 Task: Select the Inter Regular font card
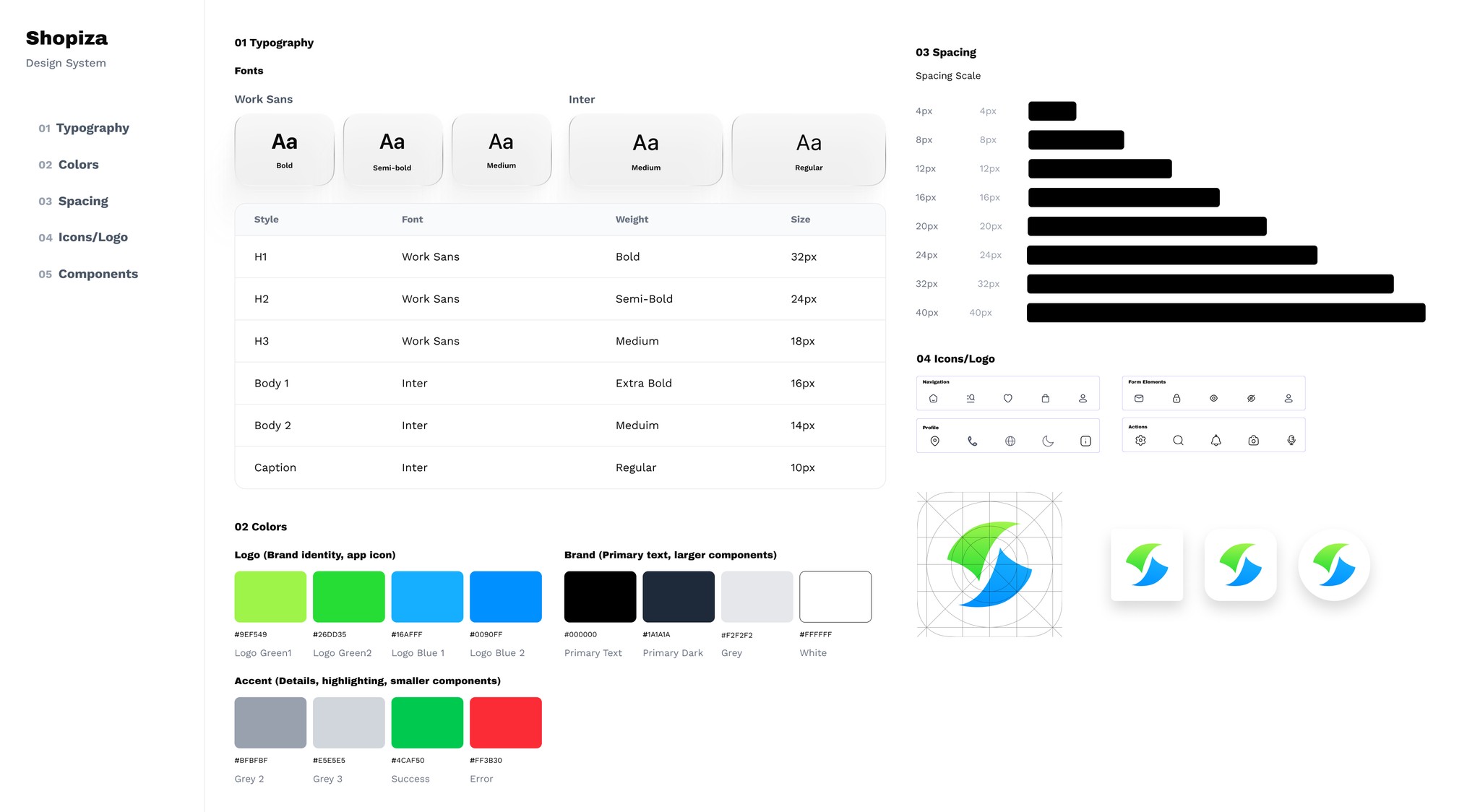pos(808,150)
